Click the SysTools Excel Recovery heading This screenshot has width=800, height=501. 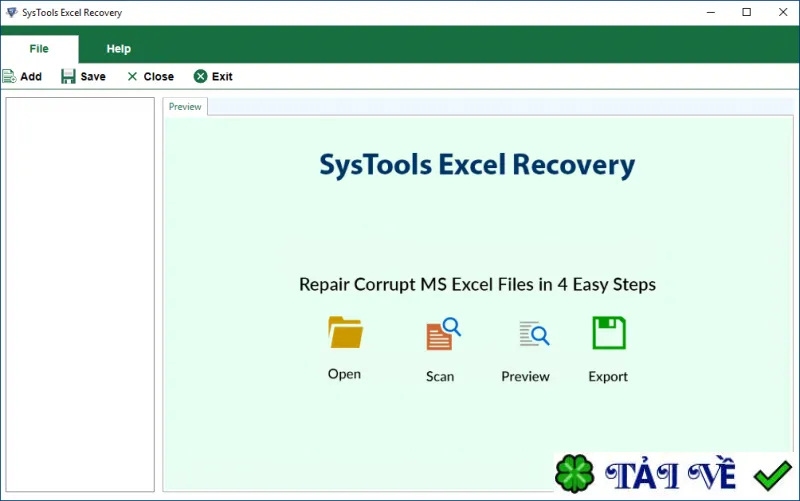click(477, 165)
